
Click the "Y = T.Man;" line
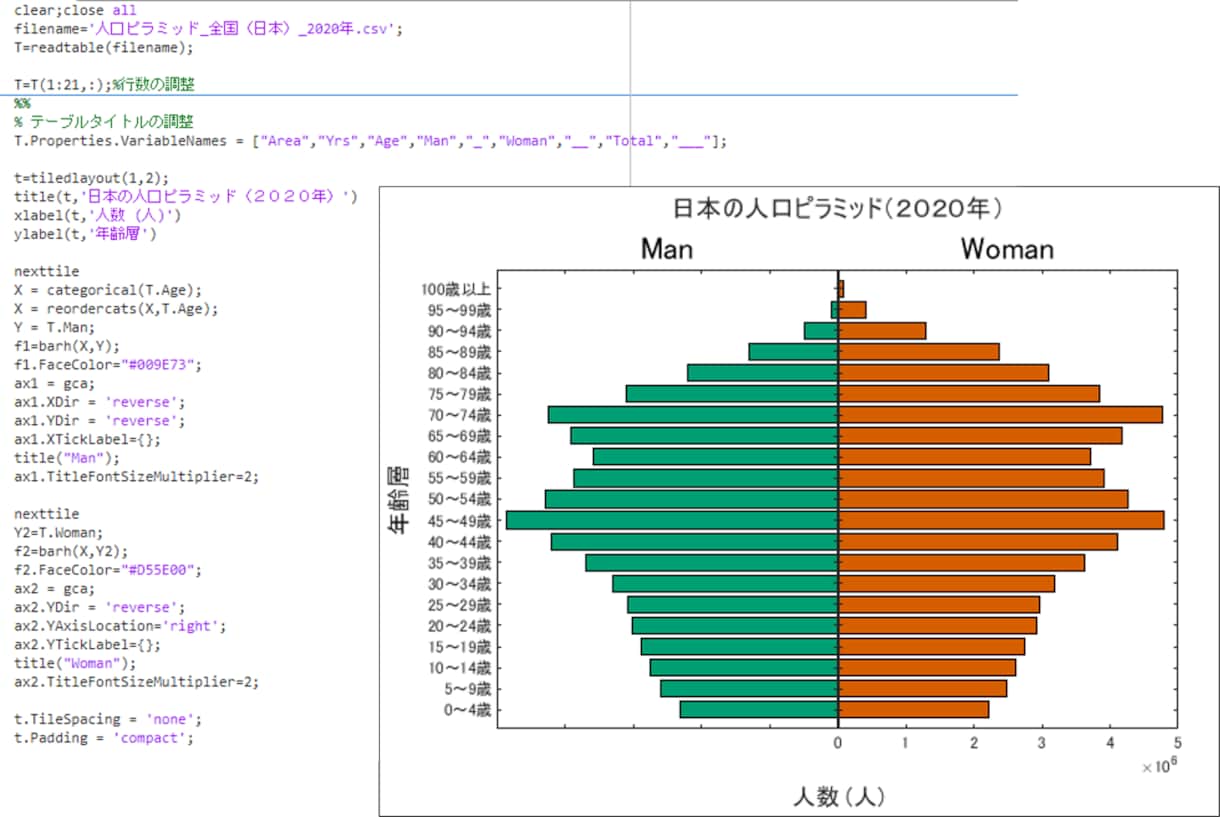click(x=55, y=327)
